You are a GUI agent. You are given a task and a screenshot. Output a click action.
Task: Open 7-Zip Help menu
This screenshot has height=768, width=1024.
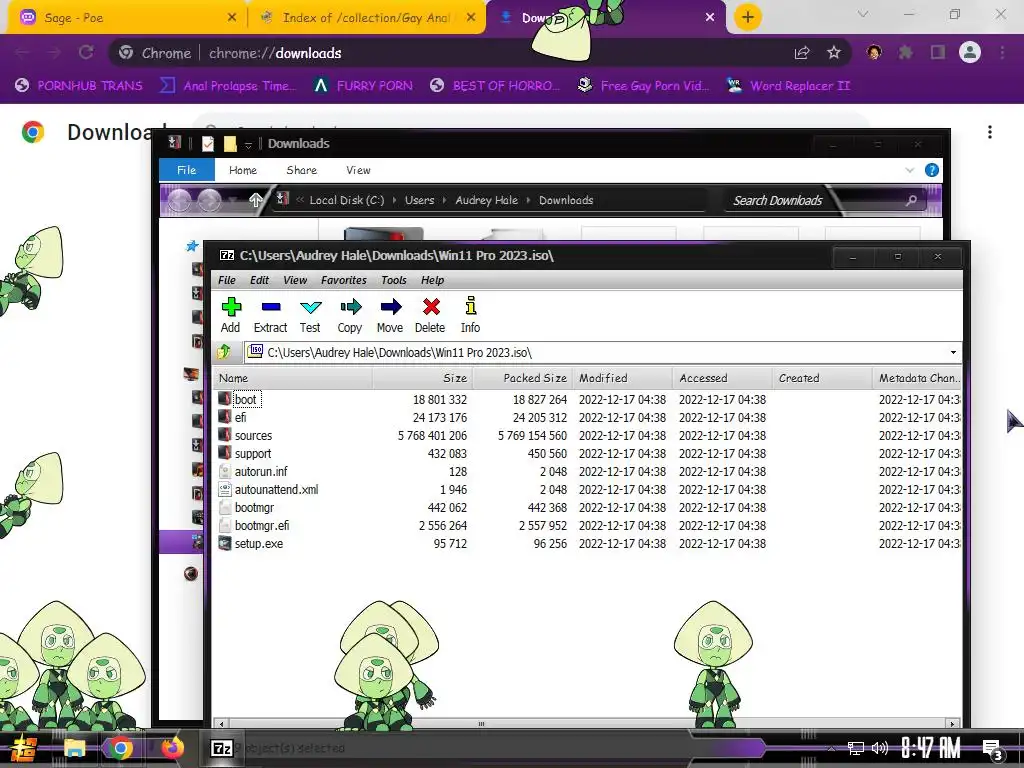432,280
